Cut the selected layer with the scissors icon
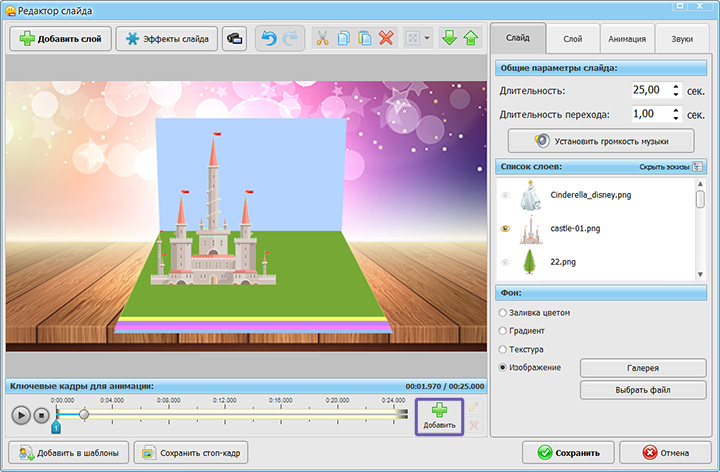 coord(322,38)
